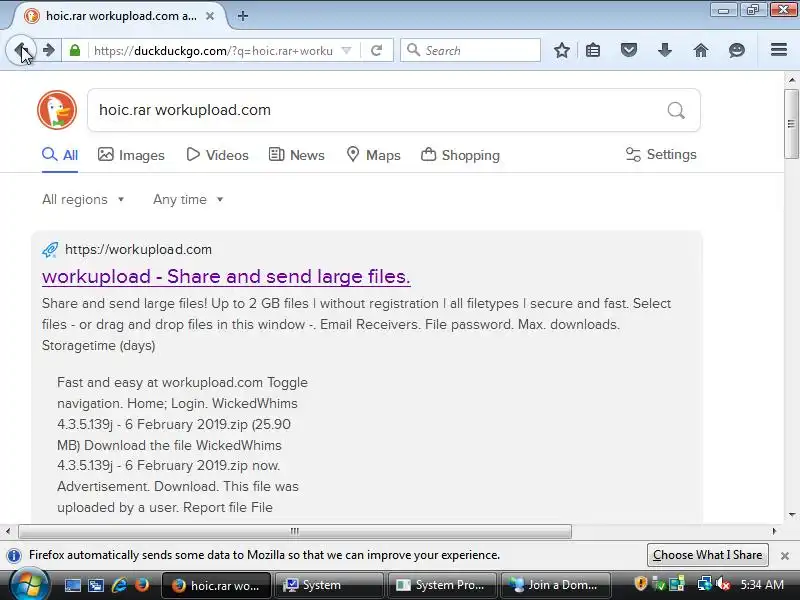The width and height of the screenshot is (800, 600).
Task: Go to the Firefox home page icon
Action: (x=701, y=50)
